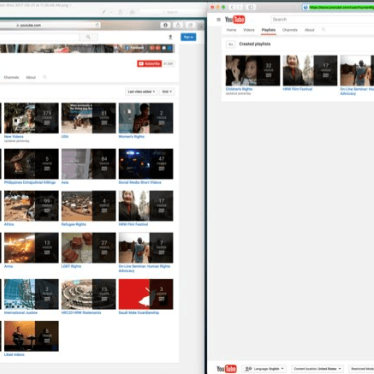Viewport: 374px width, 374px height.
Task: Open the Language English dropdown in footer
Action: (264, 369)
